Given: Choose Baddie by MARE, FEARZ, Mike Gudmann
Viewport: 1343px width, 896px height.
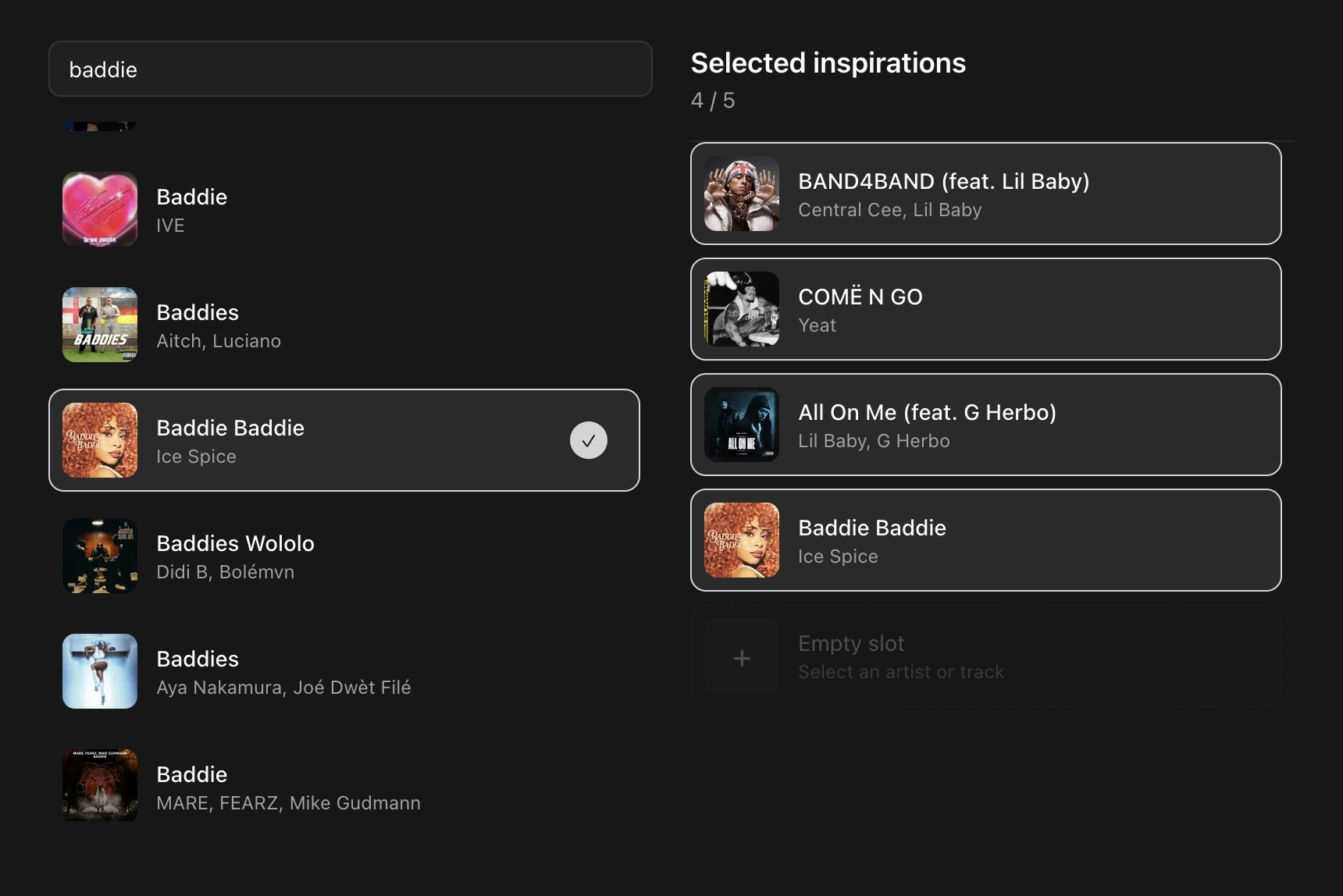Looking at the screenshot, I should point(344,786).
